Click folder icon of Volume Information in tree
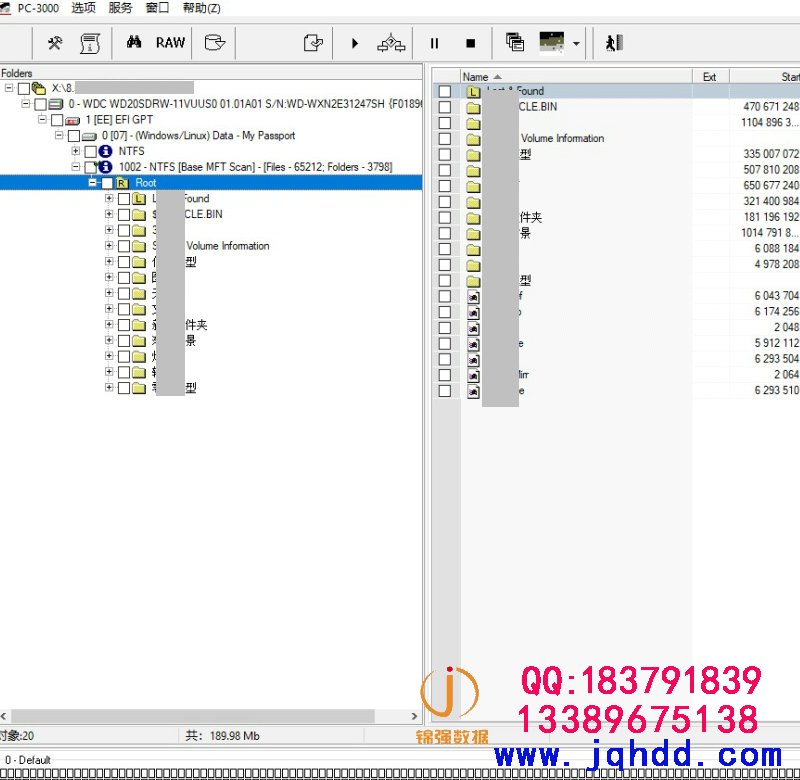The width and height of the screenshot is (800, 780). 139,246
